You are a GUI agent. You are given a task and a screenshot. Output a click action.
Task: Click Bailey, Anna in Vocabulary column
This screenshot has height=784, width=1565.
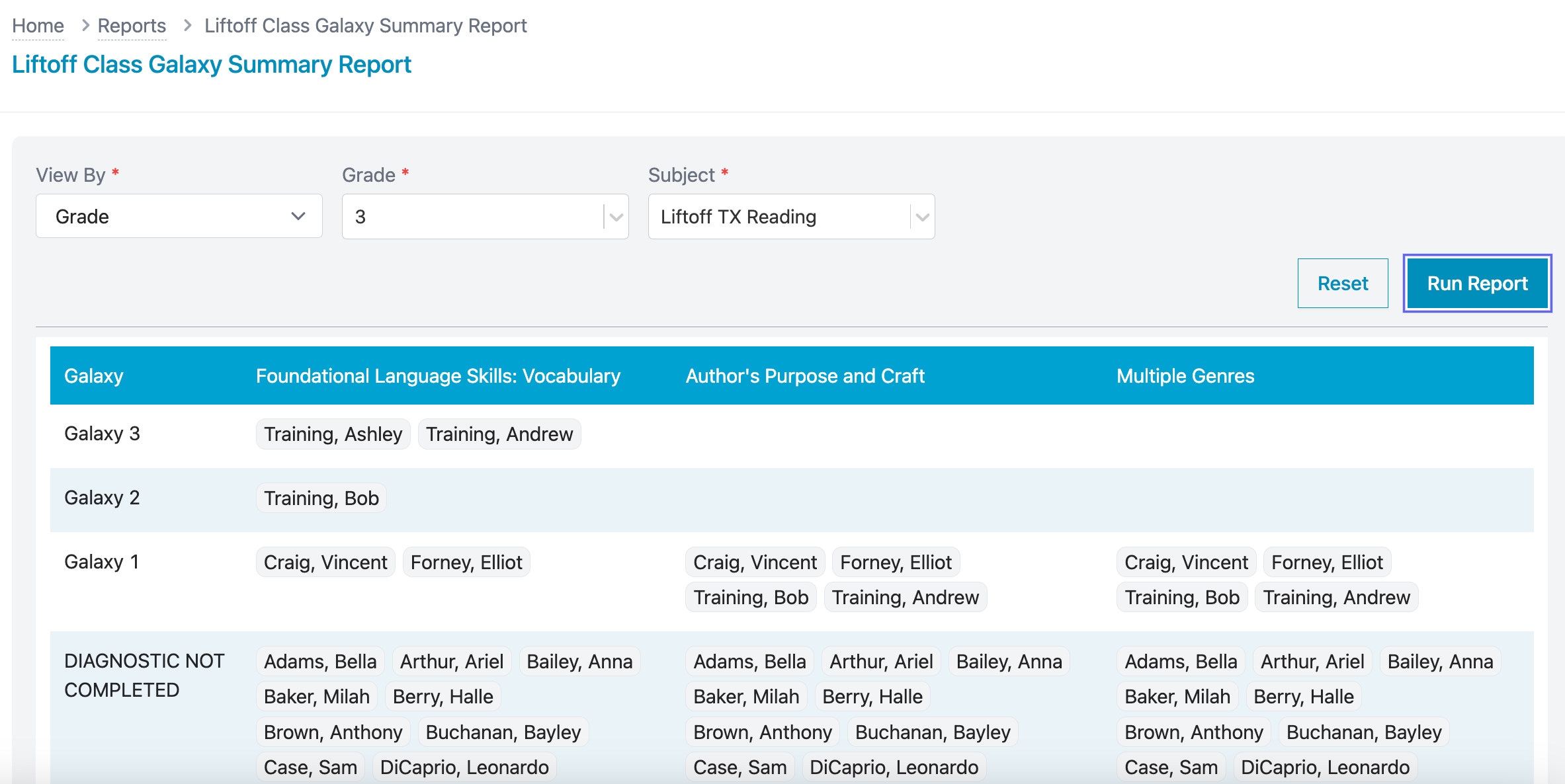[x=579, y=661]
